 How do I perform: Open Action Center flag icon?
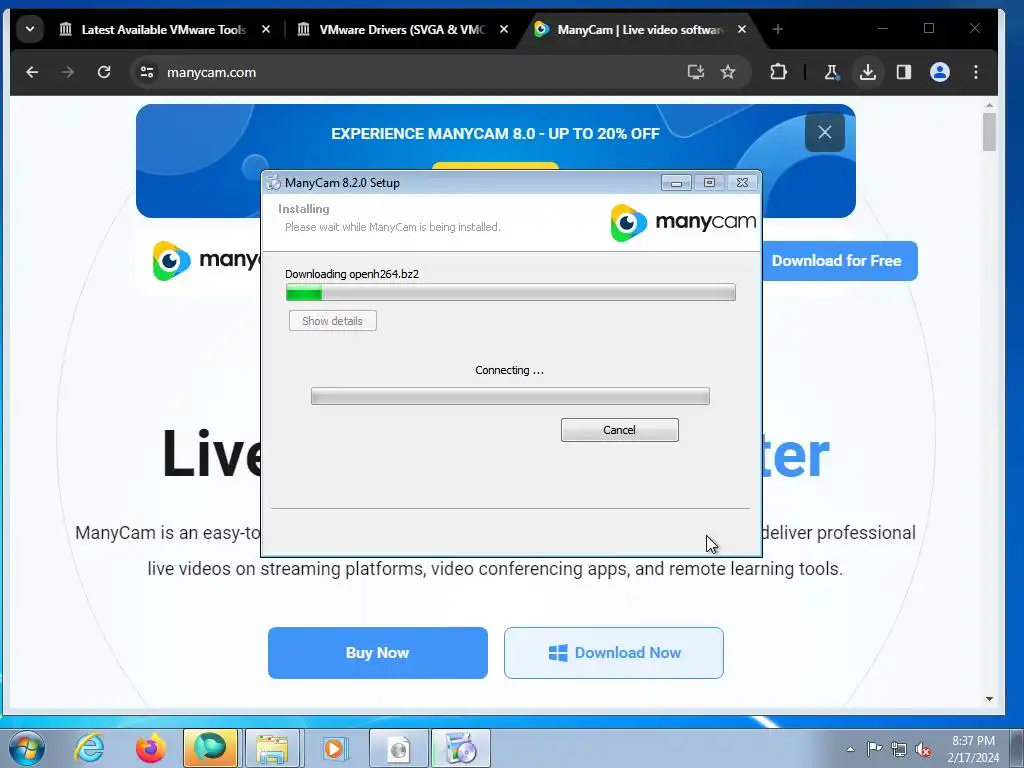[874, 749]
